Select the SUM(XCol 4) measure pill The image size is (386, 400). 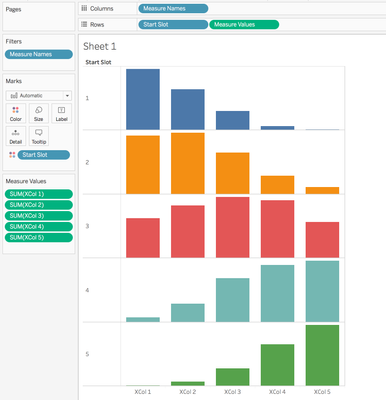[x=39, y=227]
